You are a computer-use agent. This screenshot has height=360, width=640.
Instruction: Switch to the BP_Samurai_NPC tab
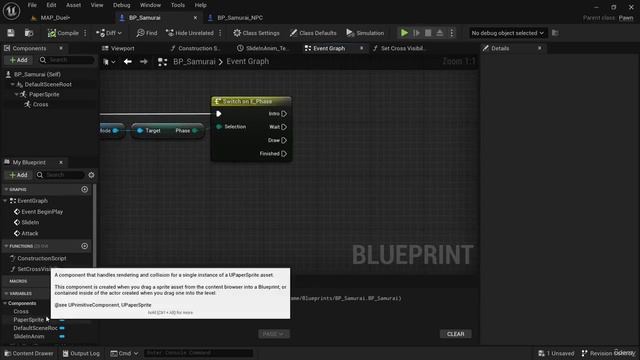(x=240, y=18)
